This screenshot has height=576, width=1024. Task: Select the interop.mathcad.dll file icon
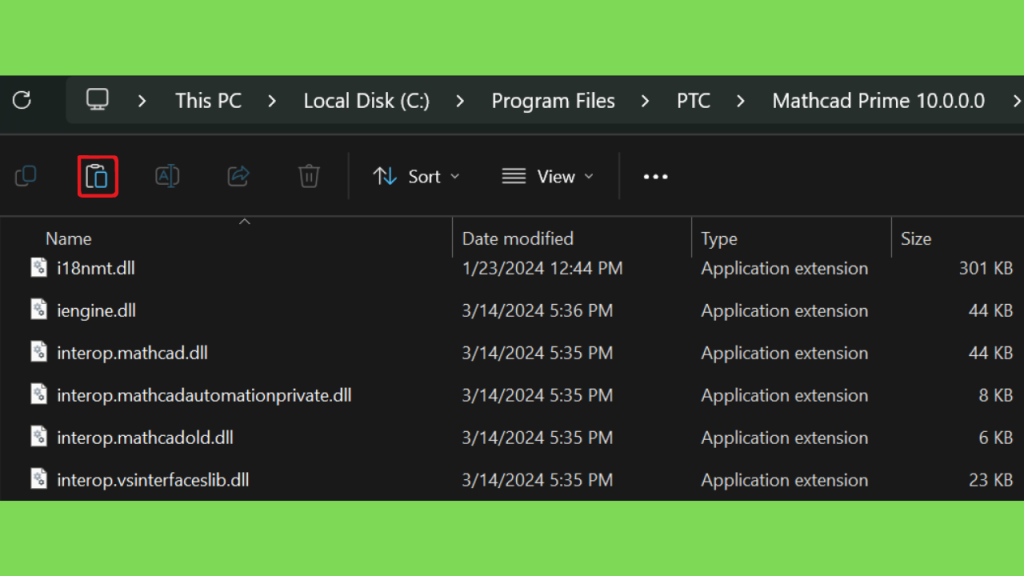coord(39,353)
